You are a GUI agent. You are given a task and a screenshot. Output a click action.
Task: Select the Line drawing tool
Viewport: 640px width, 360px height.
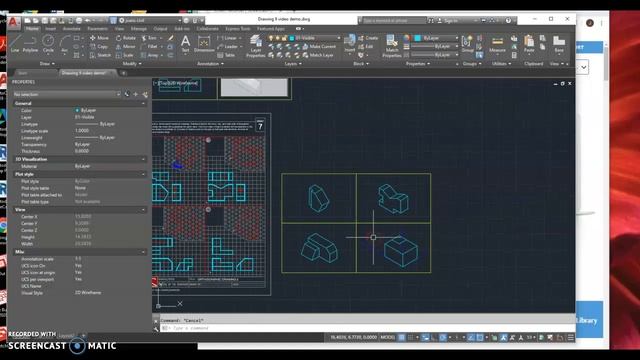tap(15, 44)
